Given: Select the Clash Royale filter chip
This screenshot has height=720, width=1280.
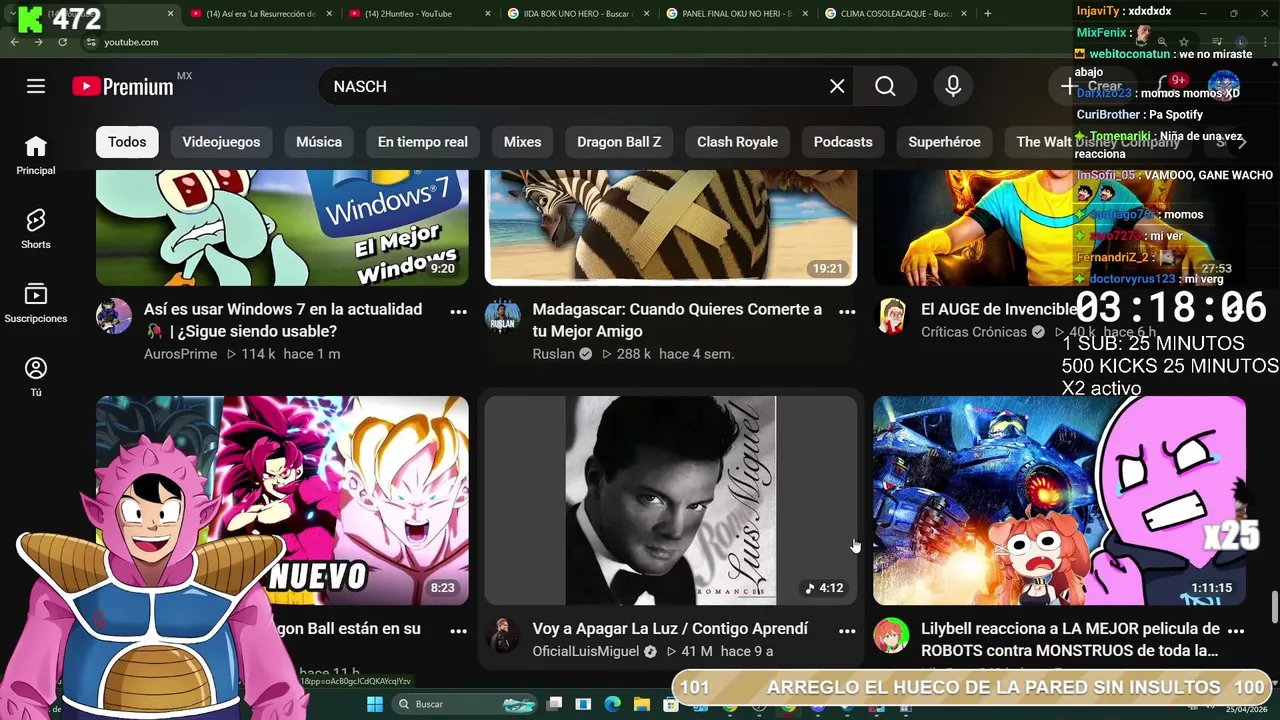Looking at the screenshot, I should point(737,142).
